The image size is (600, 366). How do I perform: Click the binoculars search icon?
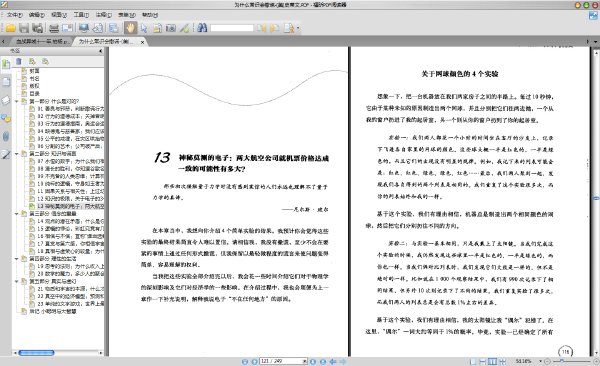202,28
